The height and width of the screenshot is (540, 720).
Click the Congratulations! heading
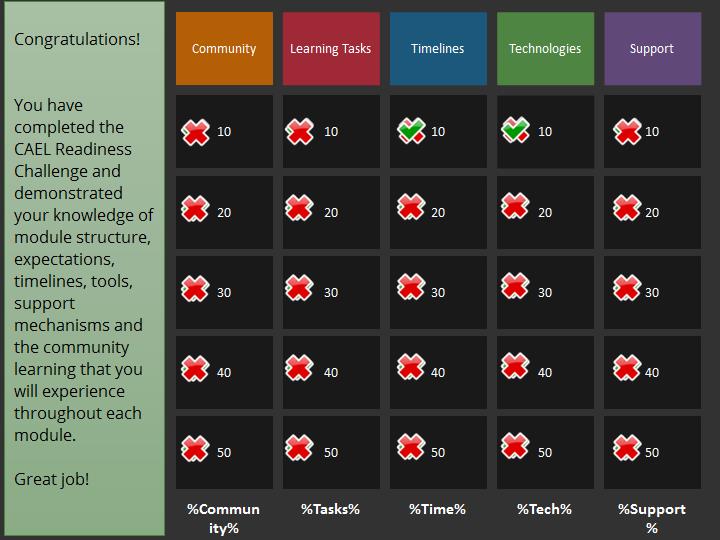pos(77,39)
